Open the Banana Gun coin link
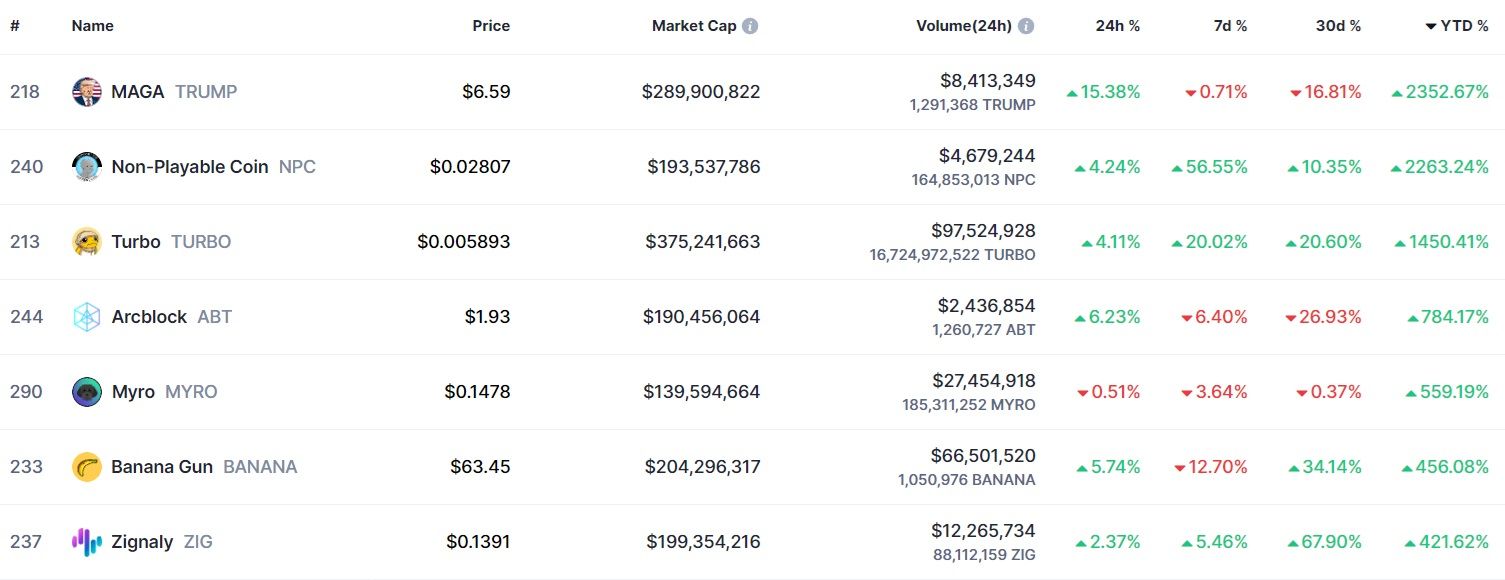 coord(162,467)
